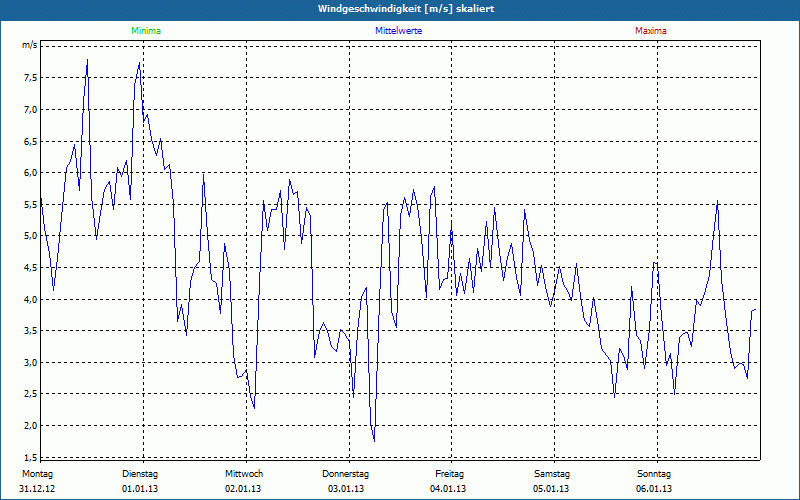Click the 3,0 y-axis value

point(30,362)
